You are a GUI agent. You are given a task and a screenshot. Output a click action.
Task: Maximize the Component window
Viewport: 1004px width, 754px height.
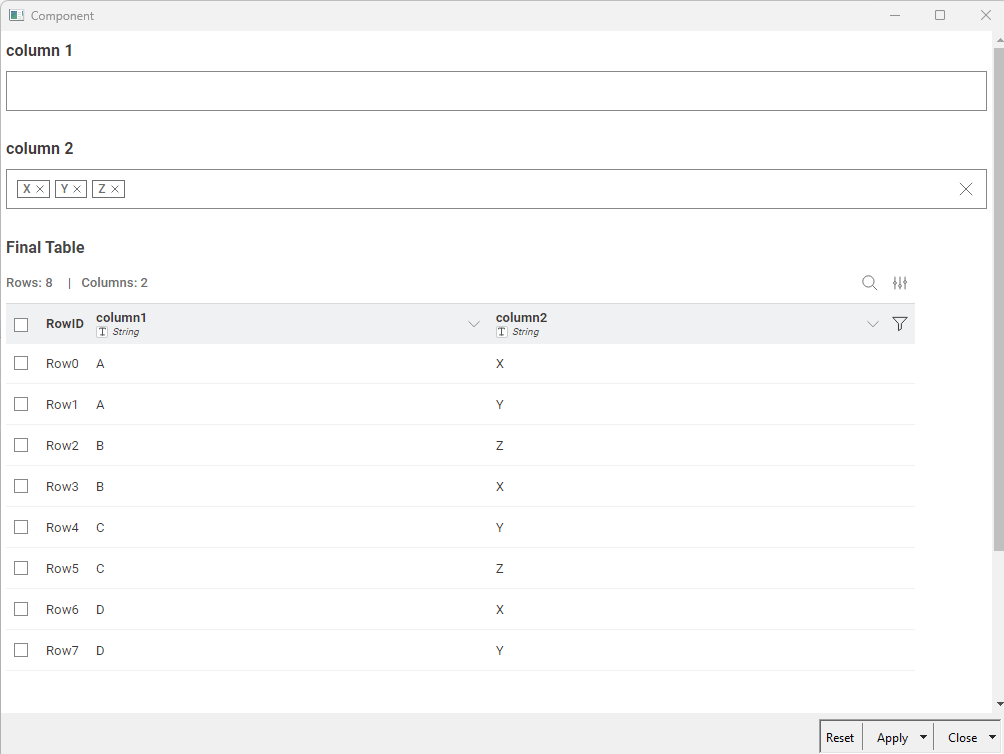click(940, 15)
